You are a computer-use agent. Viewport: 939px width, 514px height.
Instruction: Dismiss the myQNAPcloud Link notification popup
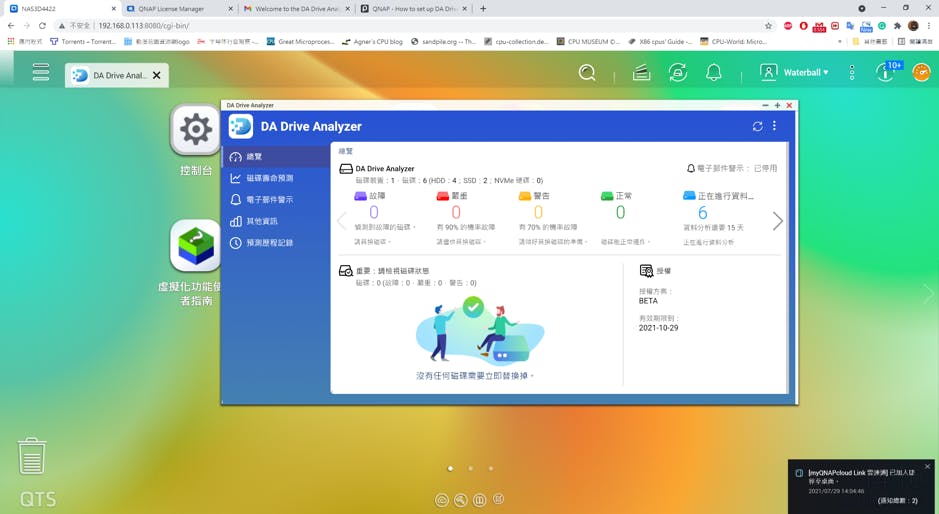pyautogui.click(x=927, y=467)
